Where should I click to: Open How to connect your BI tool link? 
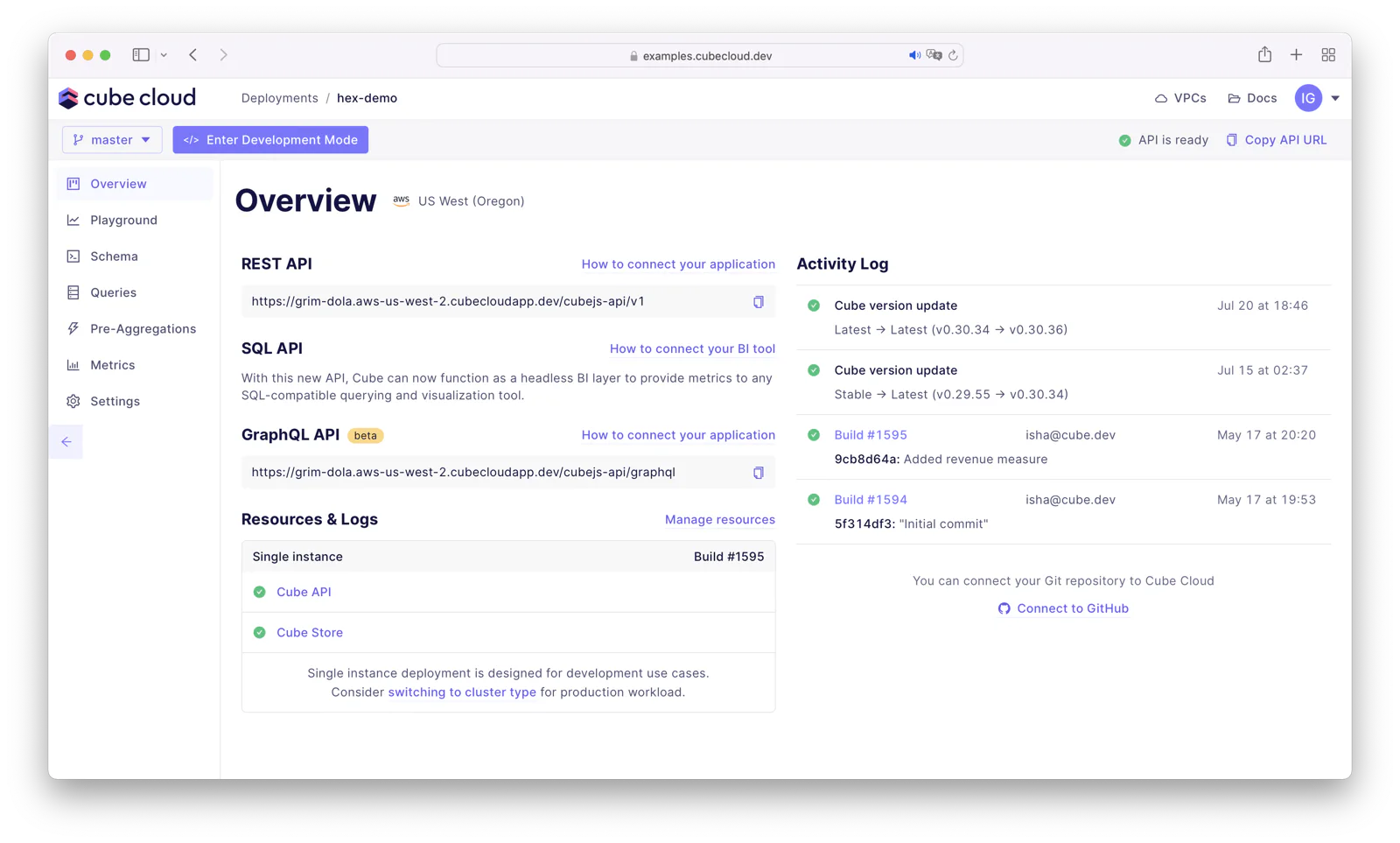click(692, 348)
